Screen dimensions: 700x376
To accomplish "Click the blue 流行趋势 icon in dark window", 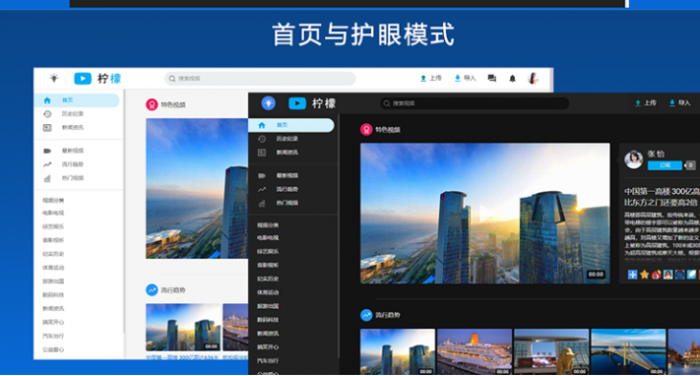I will tap(367, 315).
